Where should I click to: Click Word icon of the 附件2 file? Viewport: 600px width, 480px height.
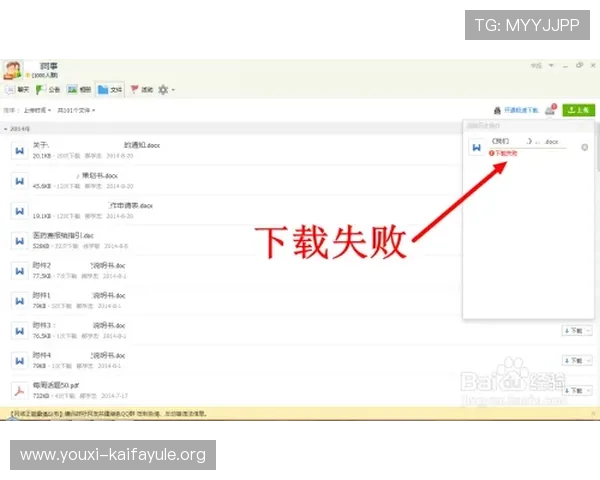20,271
